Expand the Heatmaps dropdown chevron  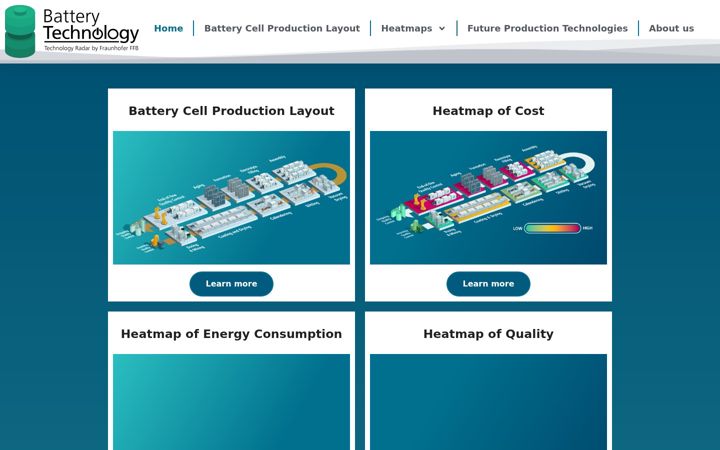click(442, 28)
